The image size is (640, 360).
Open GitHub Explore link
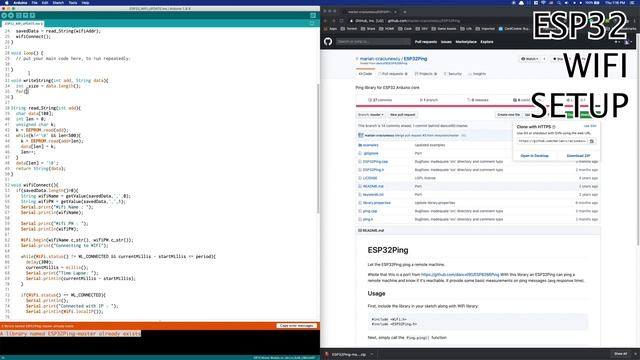(x=487, y=42)
